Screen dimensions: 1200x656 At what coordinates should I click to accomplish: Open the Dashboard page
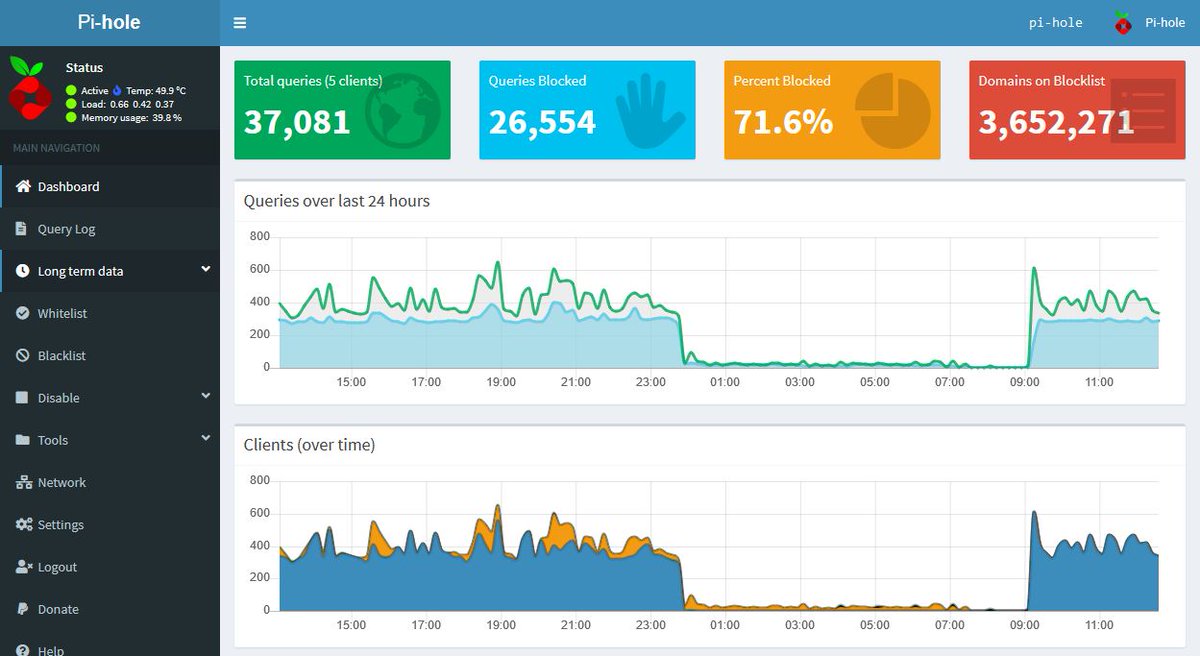[110, 187]
